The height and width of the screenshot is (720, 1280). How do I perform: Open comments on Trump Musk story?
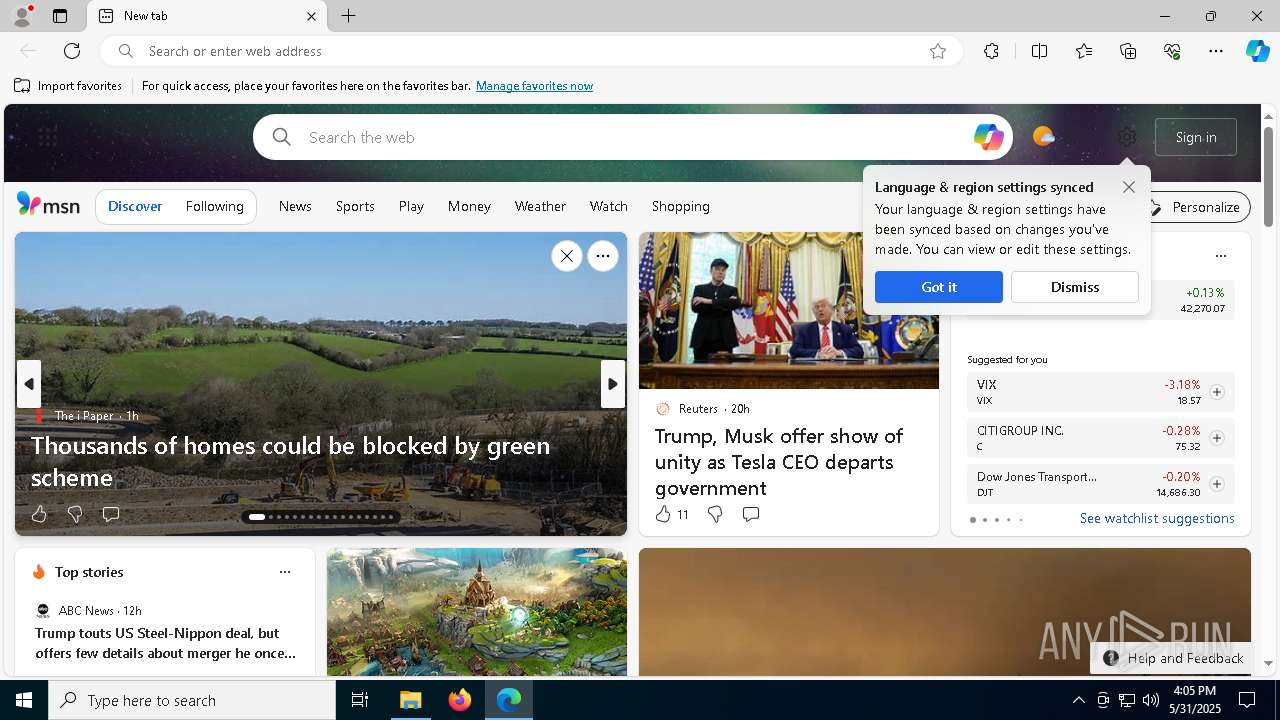[751, 514]
